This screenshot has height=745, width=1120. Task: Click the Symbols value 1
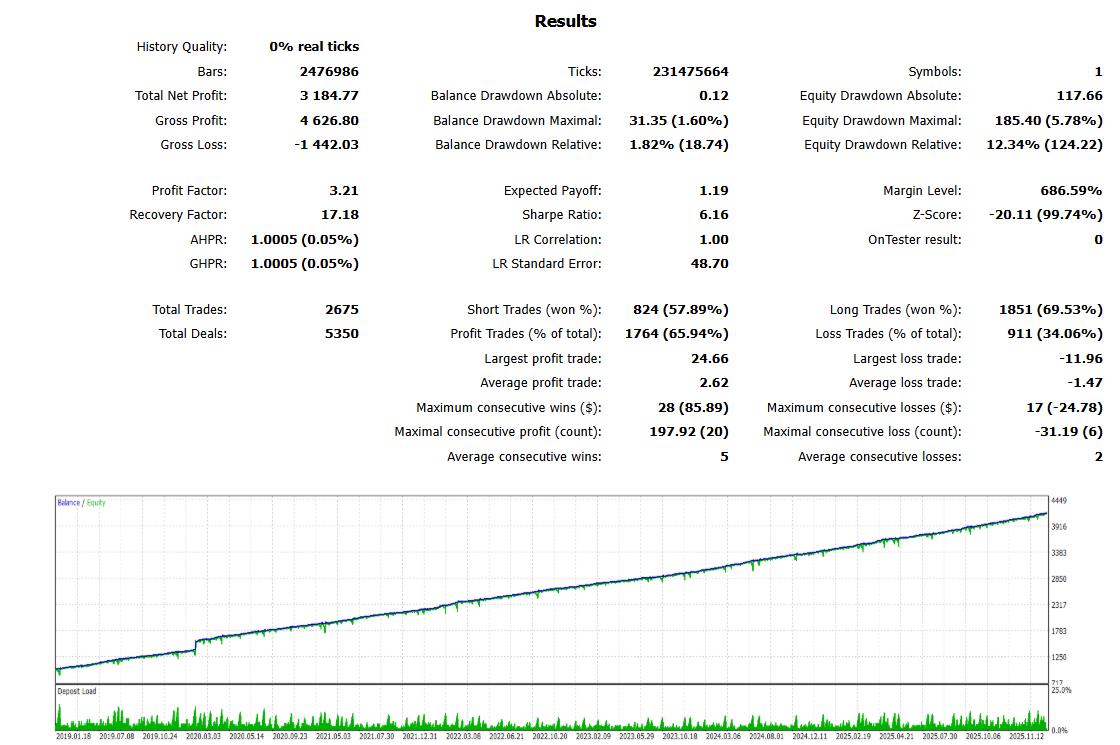tap(1099, 71)
